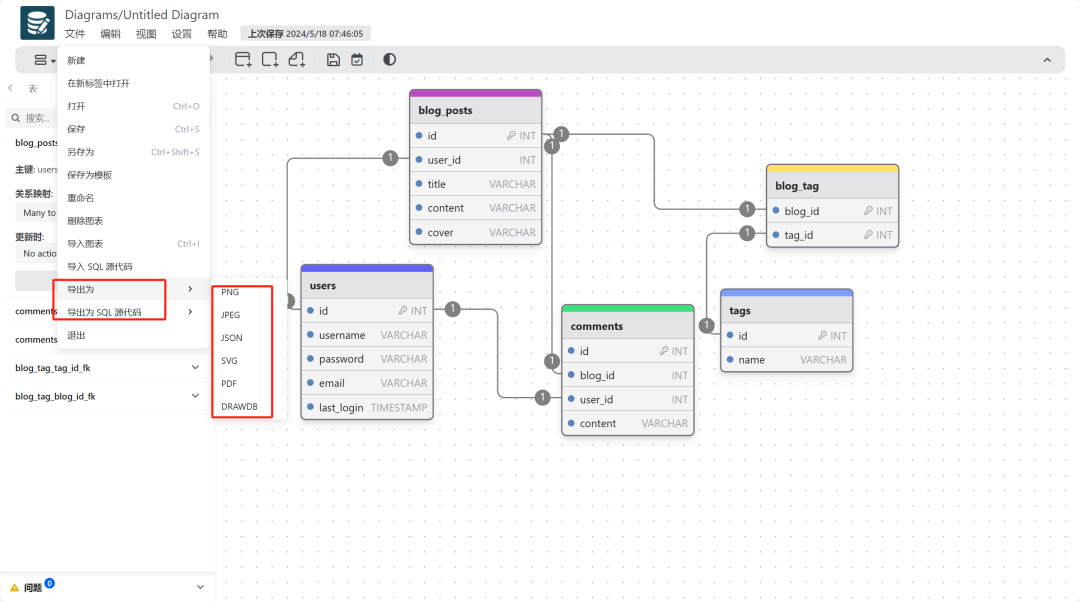The image size is (1080, 601).
Task: Open the 编辑 menu
Action: [110, 34]
